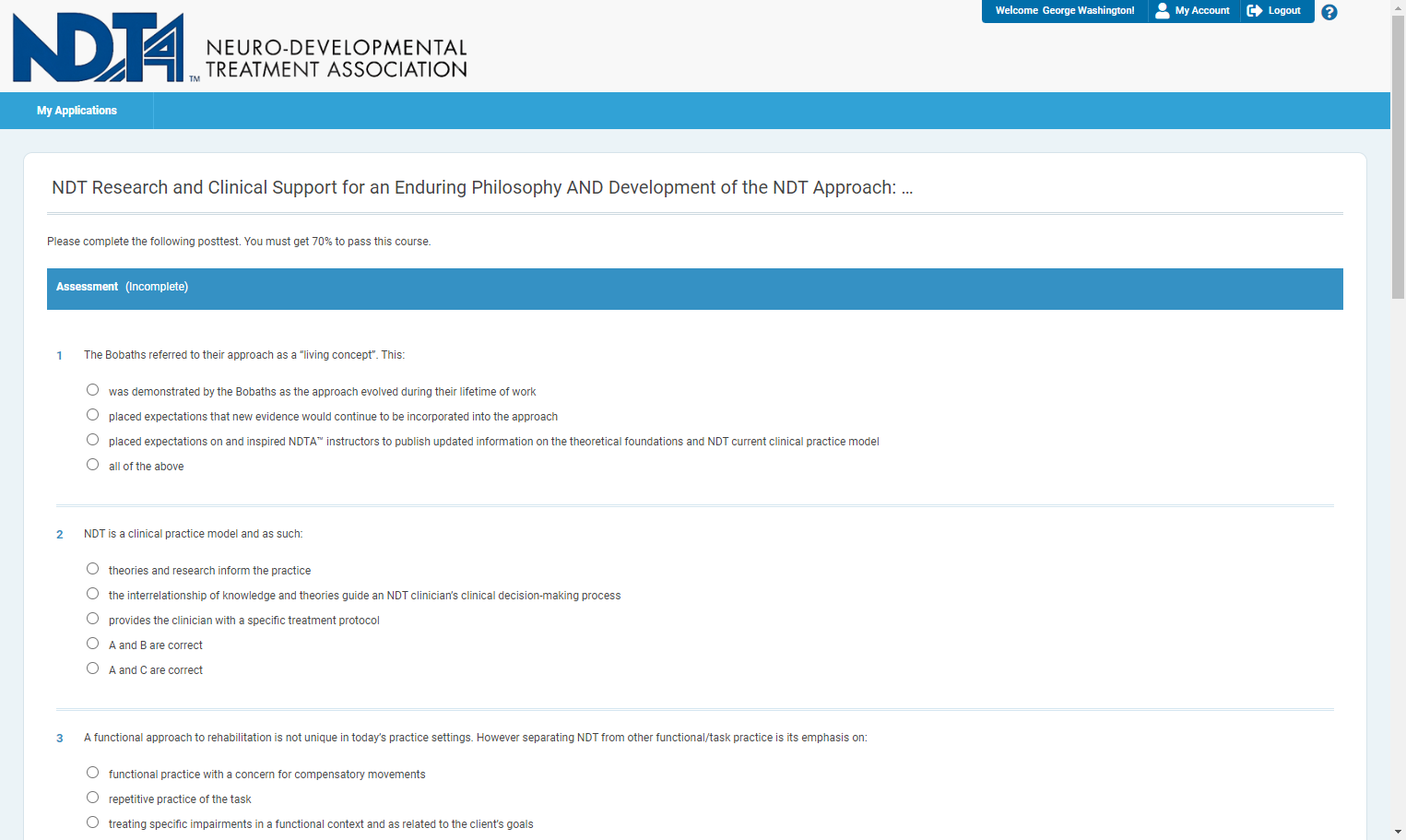Click the My Account person icon
Screen dimensions: 1406x840
click(1162, 11)
